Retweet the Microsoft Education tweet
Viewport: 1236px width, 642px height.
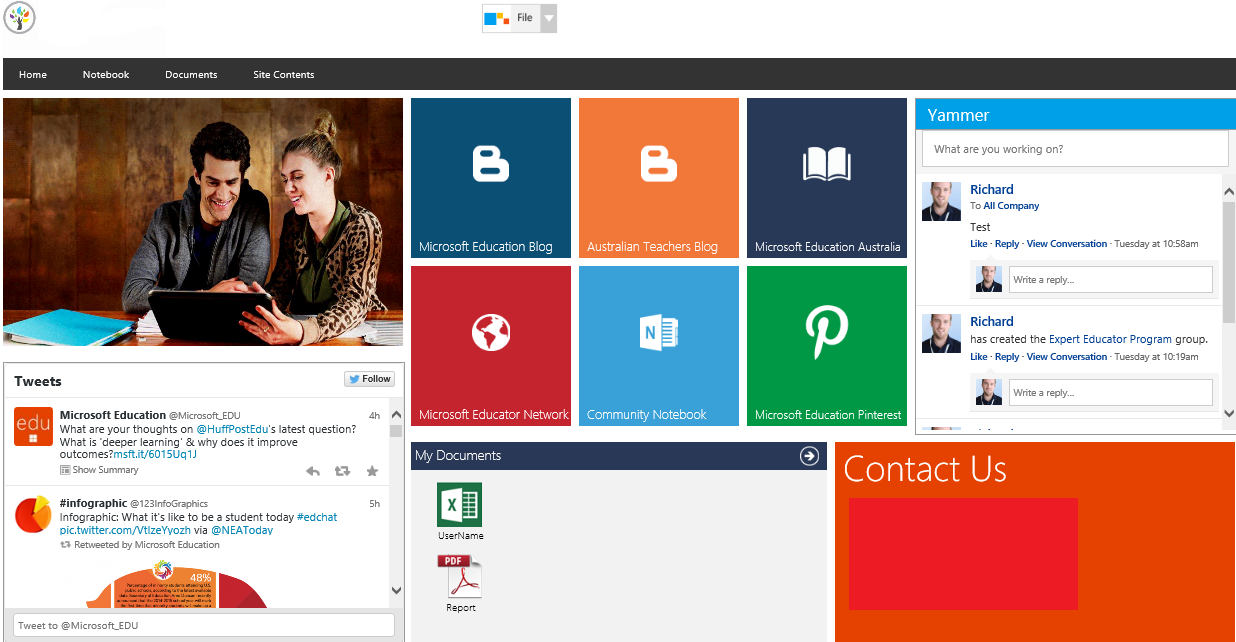[342, 471]
